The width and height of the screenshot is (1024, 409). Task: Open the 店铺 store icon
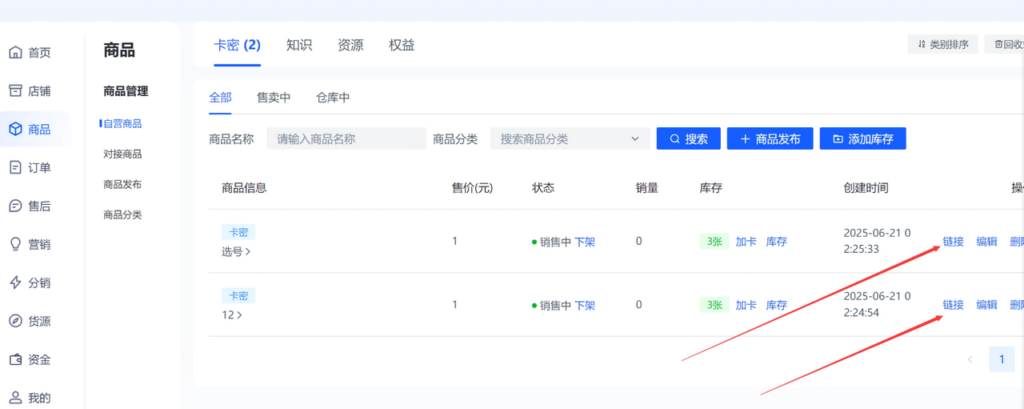tap(15, 91)
